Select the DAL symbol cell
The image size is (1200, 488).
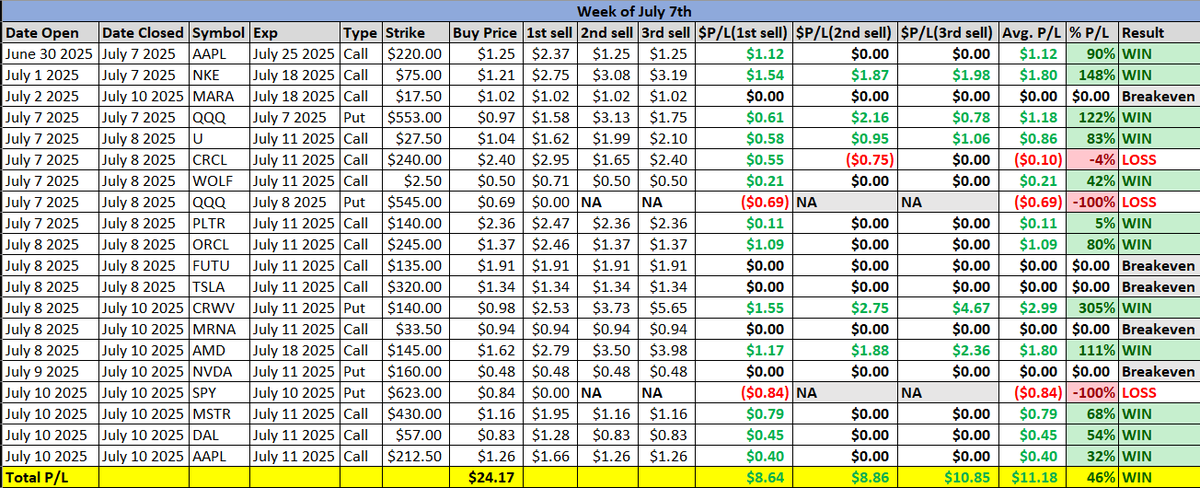coord(219,434)
